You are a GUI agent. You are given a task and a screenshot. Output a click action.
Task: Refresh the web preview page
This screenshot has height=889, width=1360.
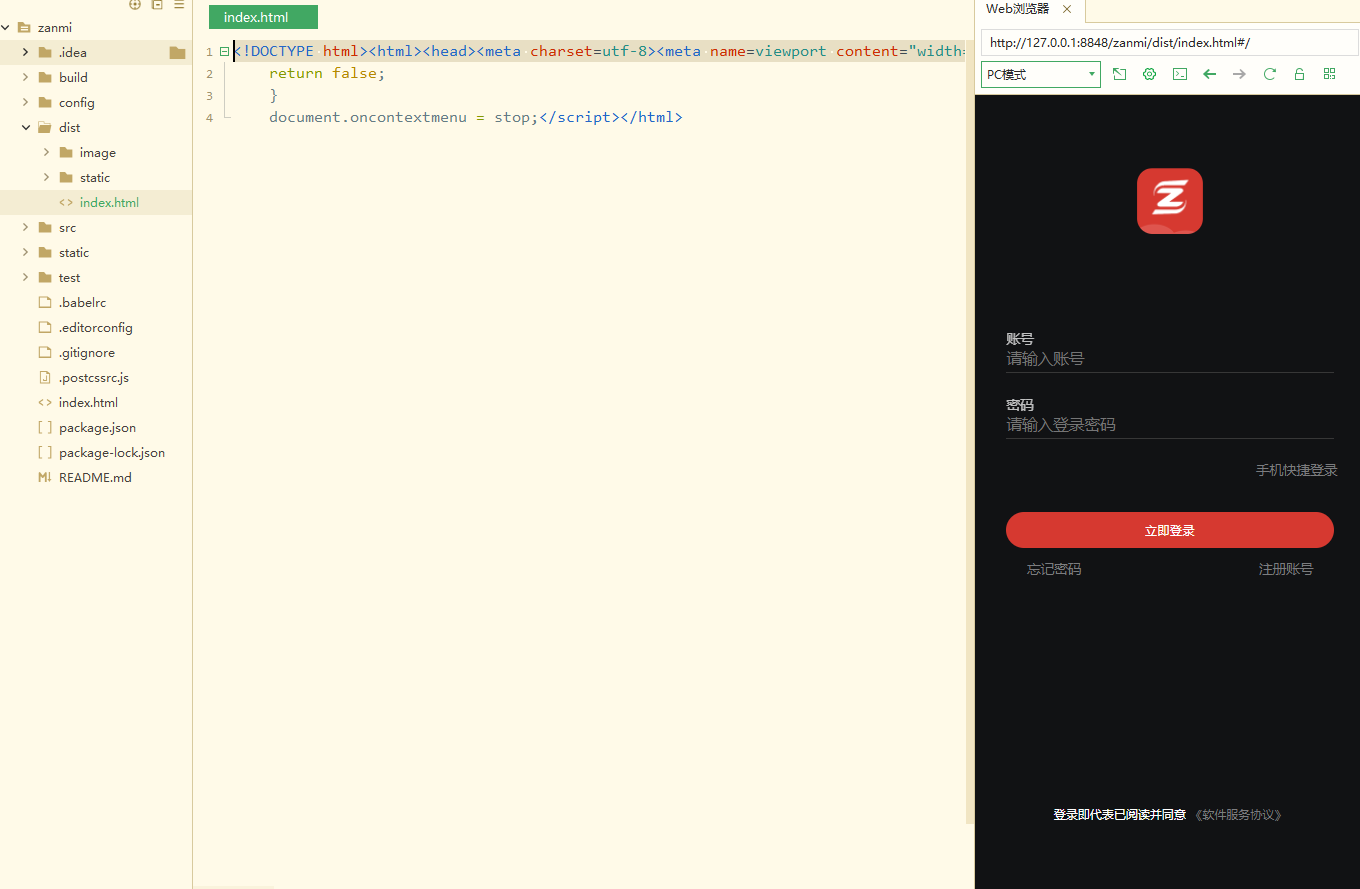click(x=1269, y=73)
